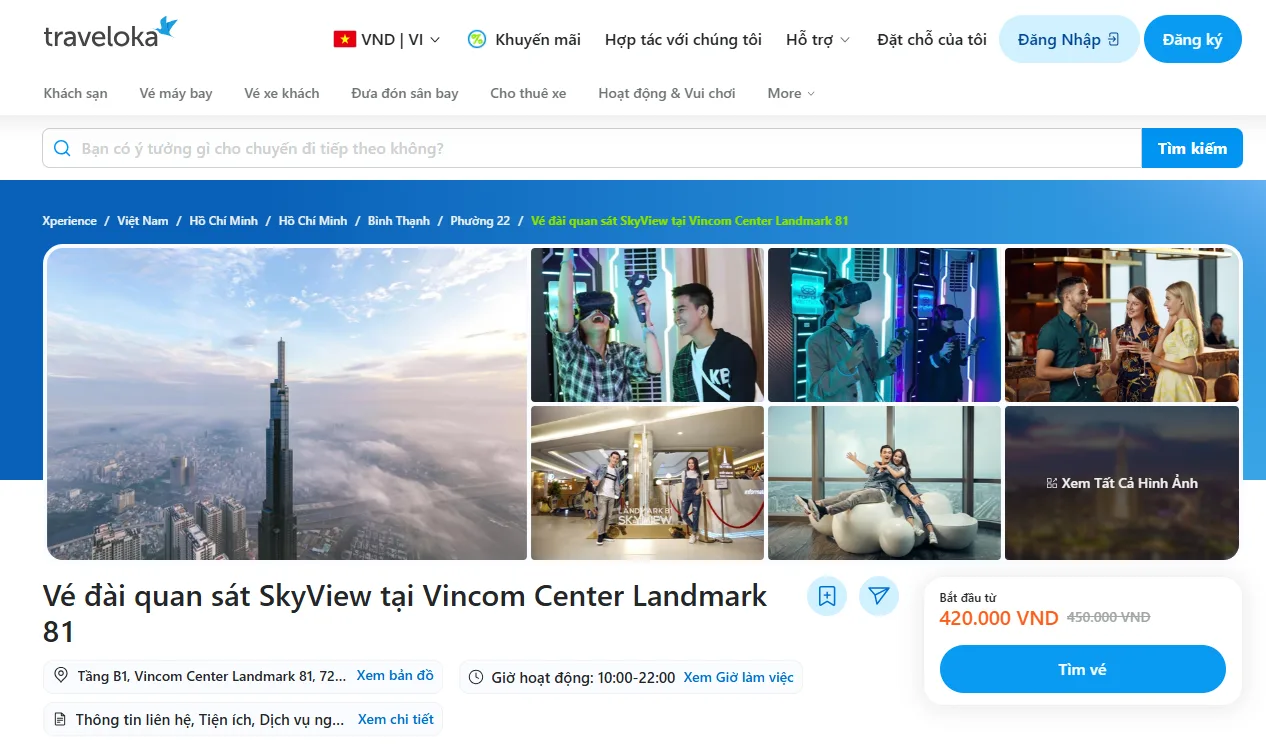
Task: Click the Đăng Nhập button
Action: [x=1069, y=40]
